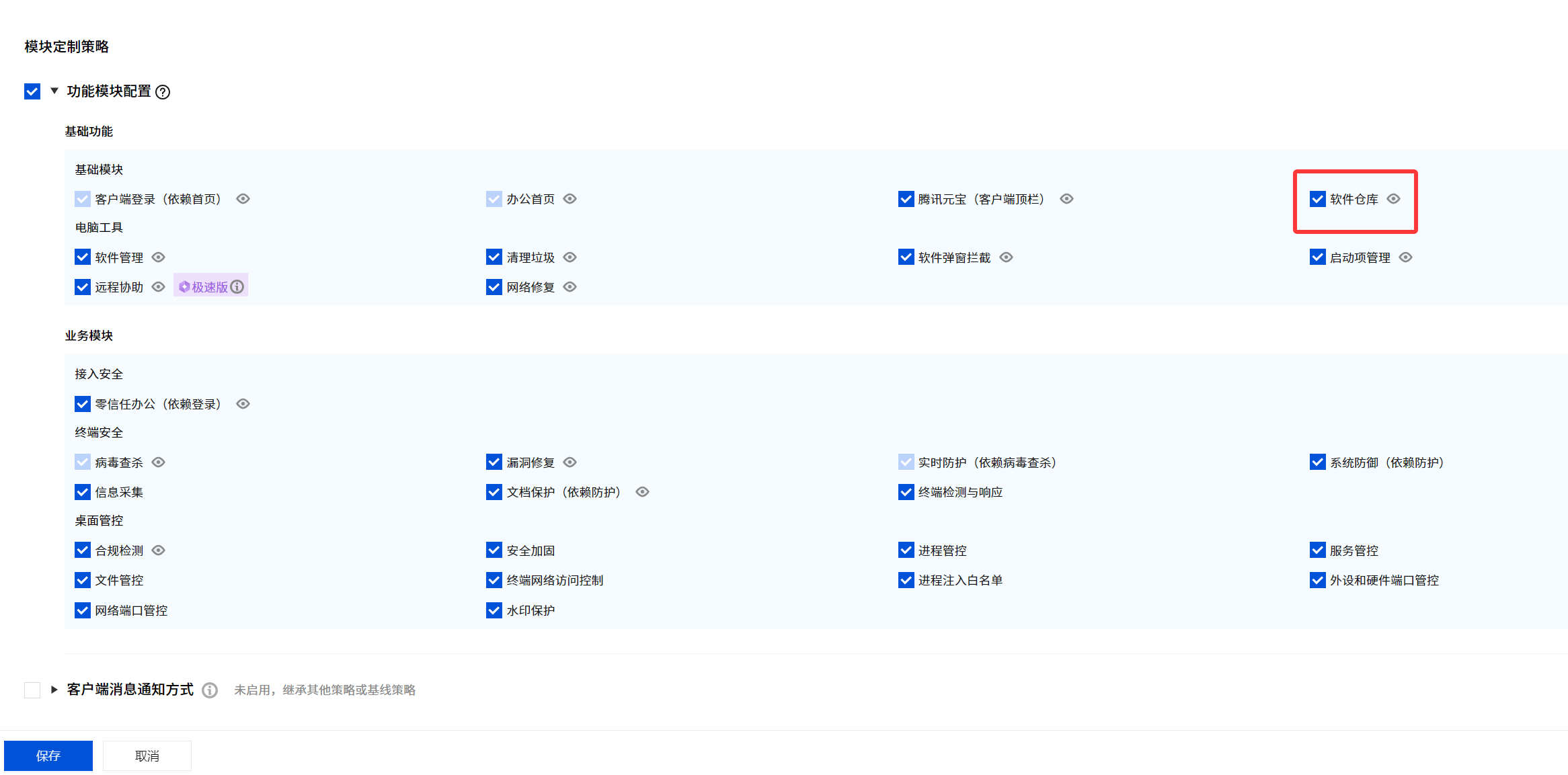Click the eye icon next to 办公首页
Viewport: 1568px width, 775px height.
pos(570,199)
